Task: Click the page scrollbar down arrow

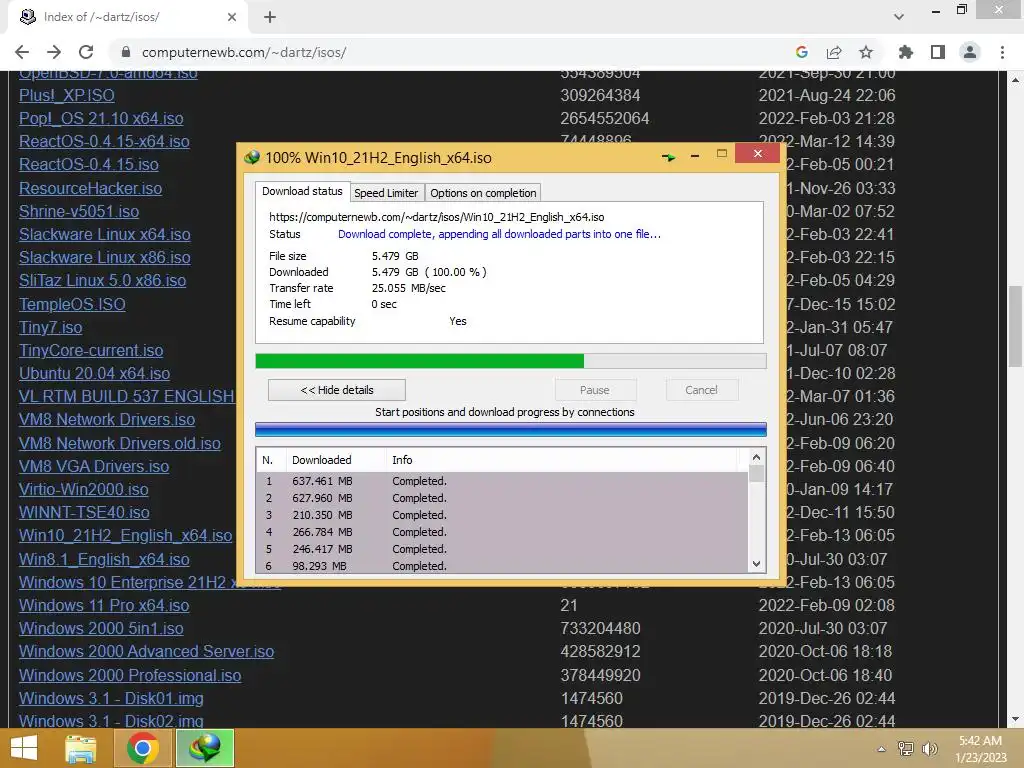Action: (1016, 719)
